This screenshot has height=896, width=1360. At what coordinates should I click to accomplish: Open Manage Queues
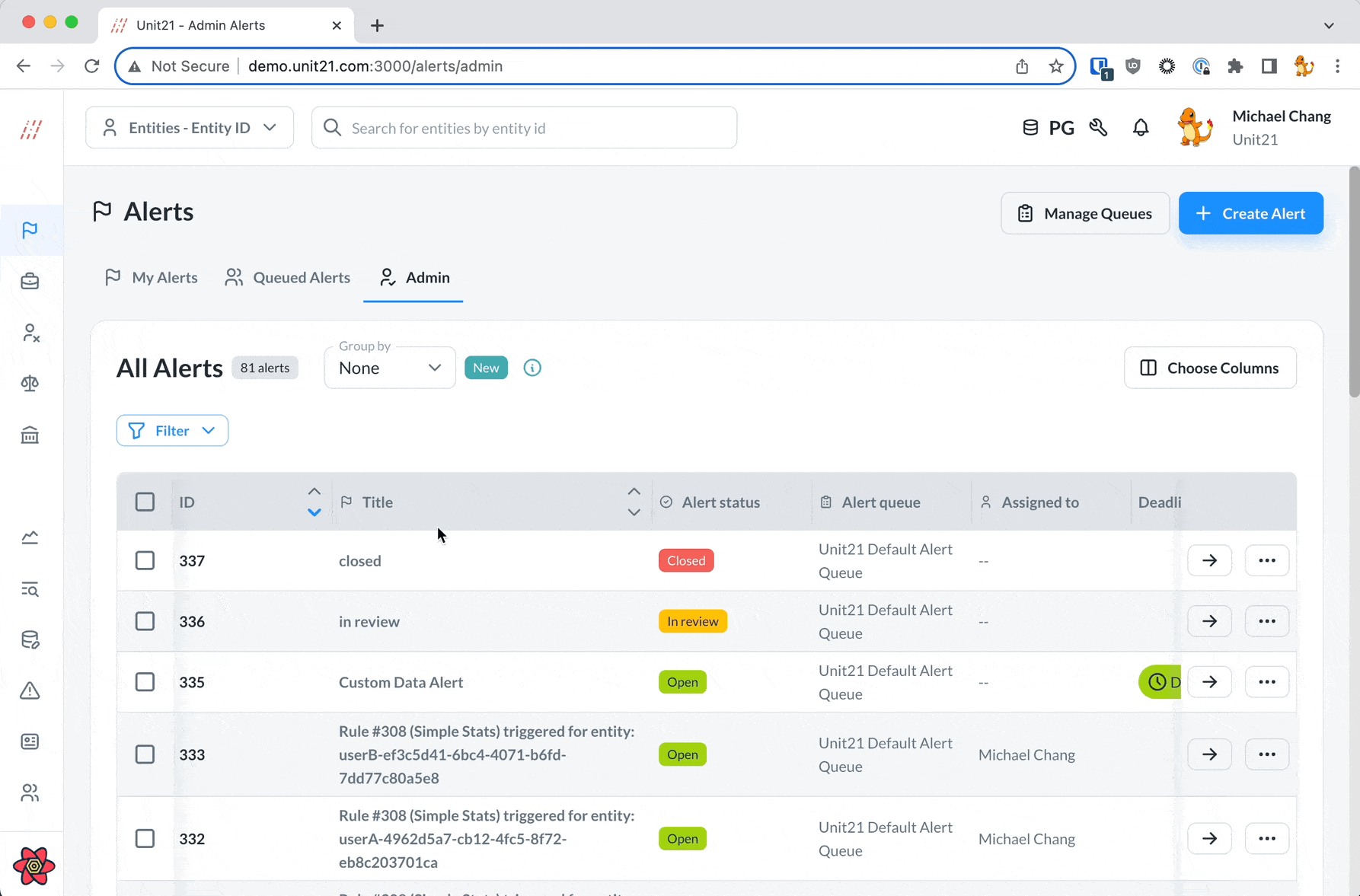tap(1085, 213)
